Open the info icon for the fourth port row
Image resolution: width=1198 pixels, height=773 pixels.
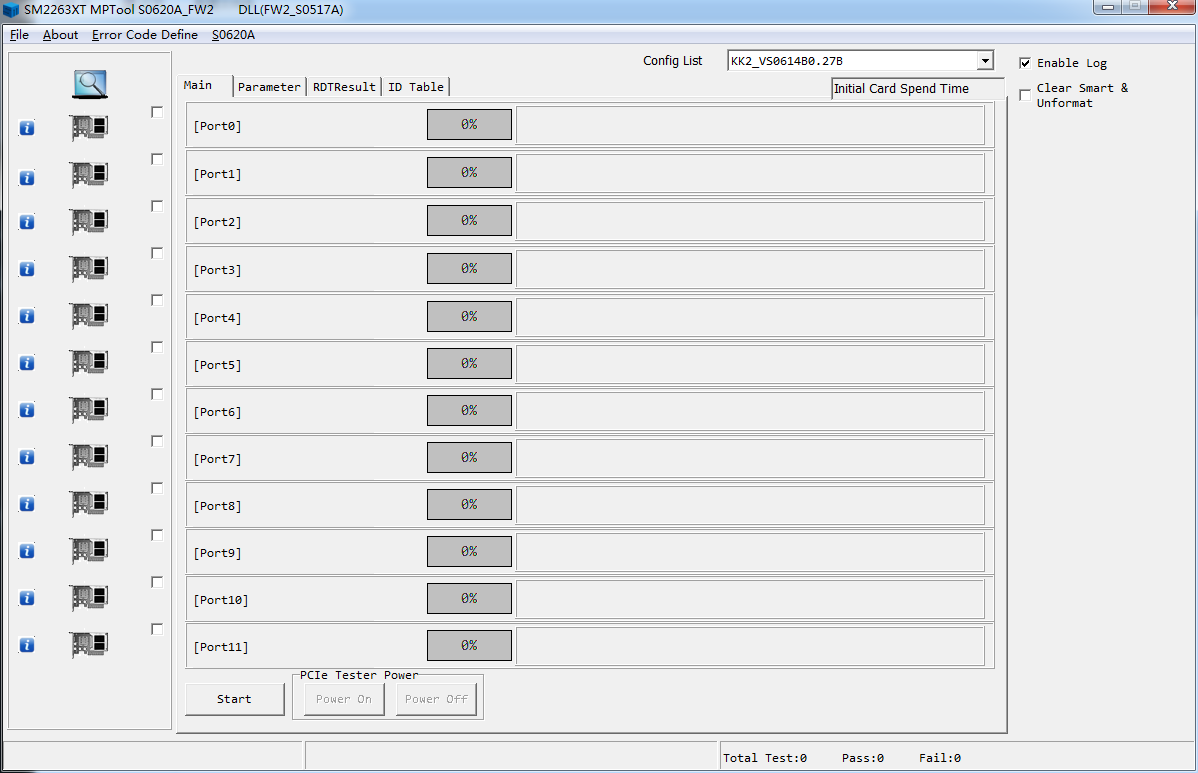click(x=27, y=269)
